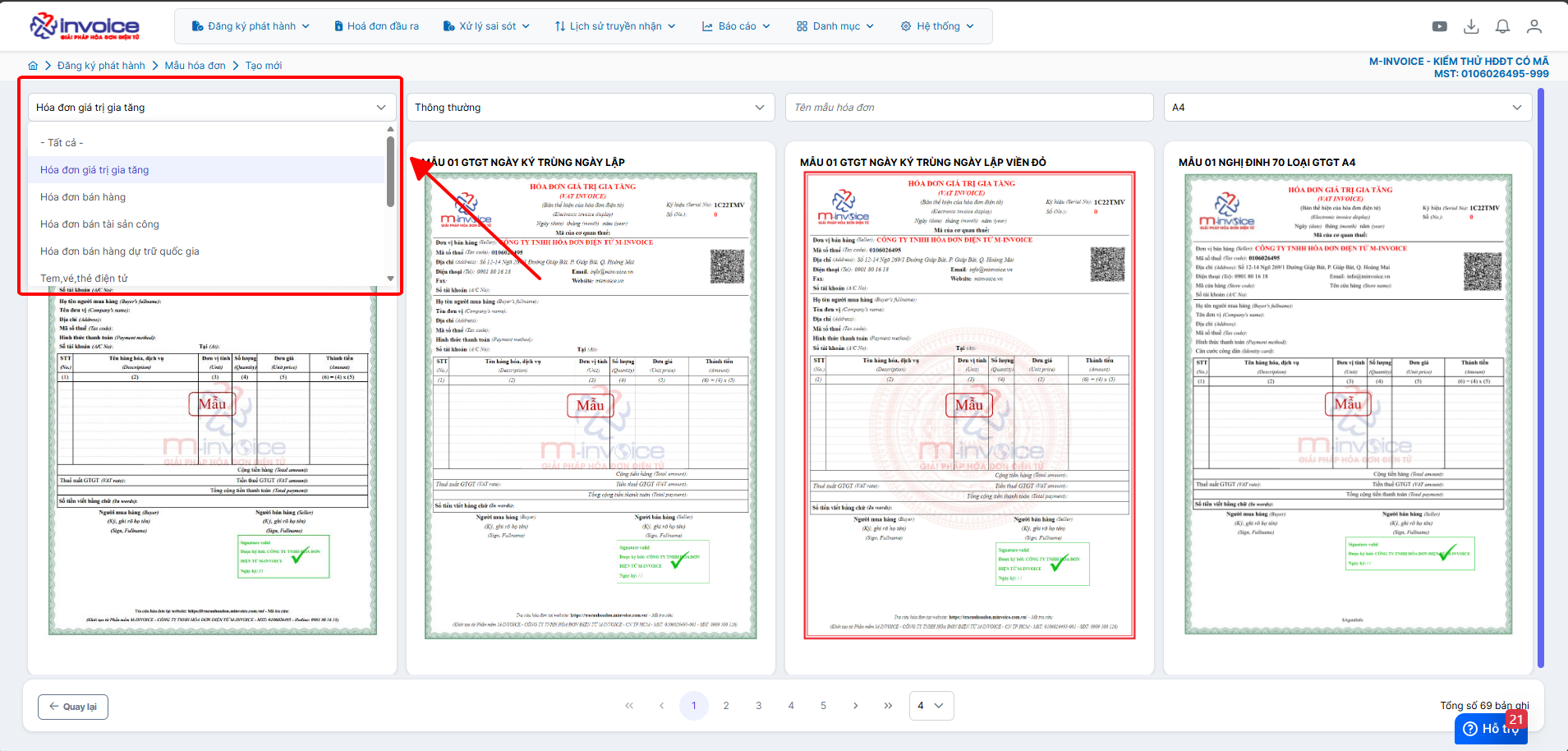This screenshot has height=751, width=1568.
Task: Select the red-bordered VIỀN ĐỎ invoice template
Action: 968,404
